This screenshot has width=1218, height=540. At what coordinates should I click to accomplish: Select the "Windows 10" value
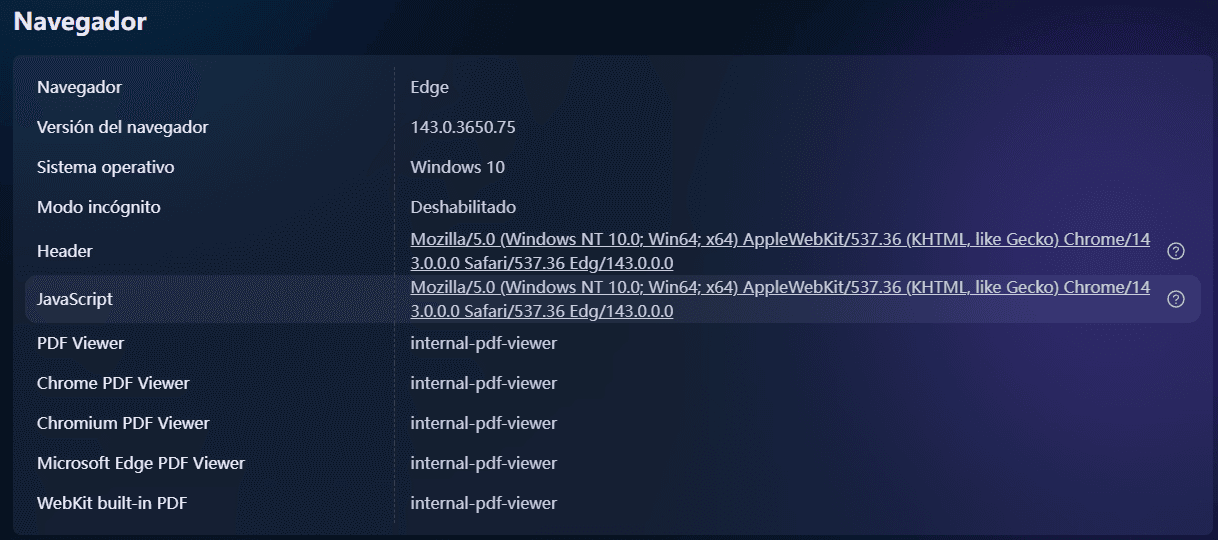pyautogui.click(x=457, y=167)
